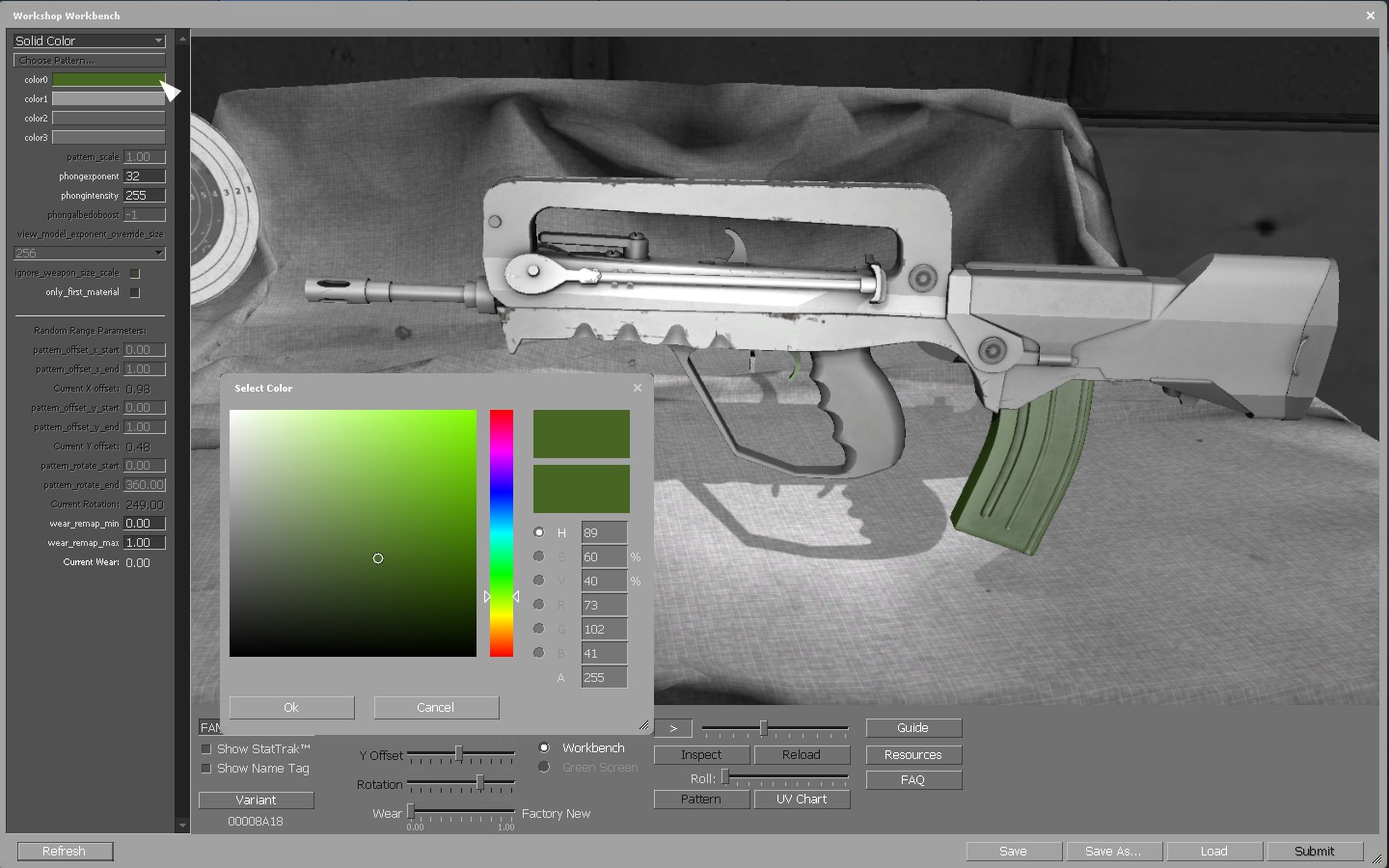The image size is (1389, 868).
Task: Click the Rotation slider
Action: point(461,783)
